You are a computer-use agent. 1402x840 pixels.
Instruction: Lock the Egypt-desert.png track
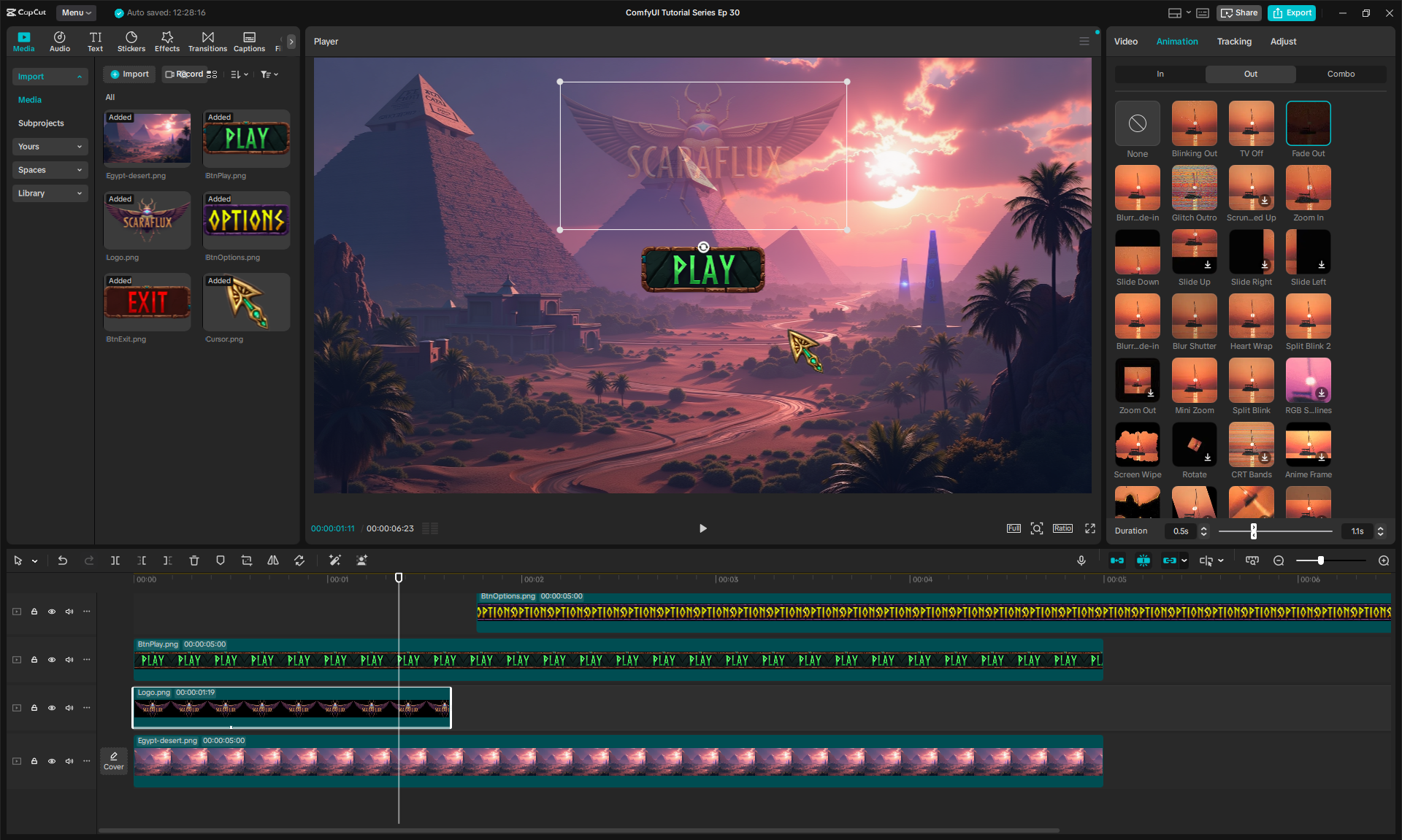pos(34,761)
